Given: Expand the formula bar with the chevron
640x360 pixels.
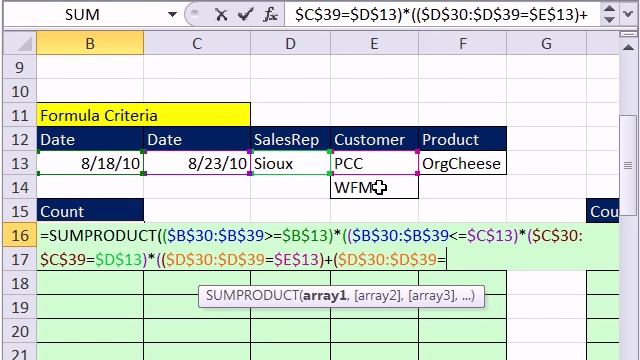Looking at the screenshot, I should 629,15.
